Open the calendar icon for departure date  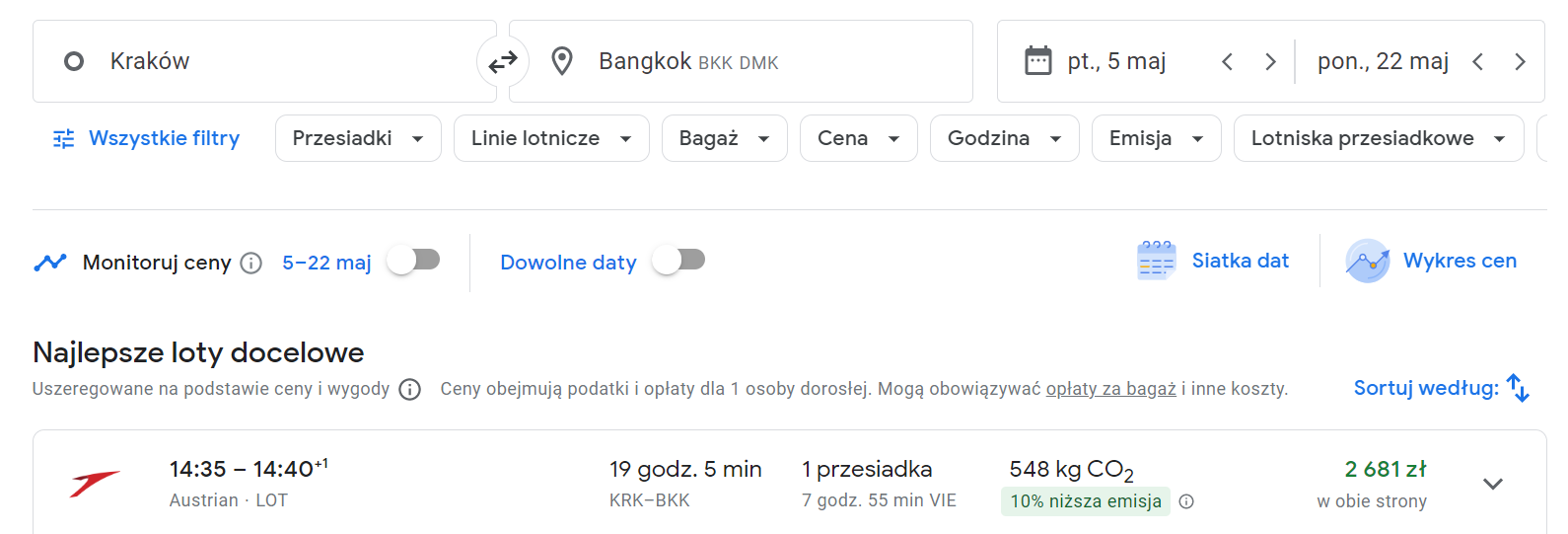[x=1038, y=61]
